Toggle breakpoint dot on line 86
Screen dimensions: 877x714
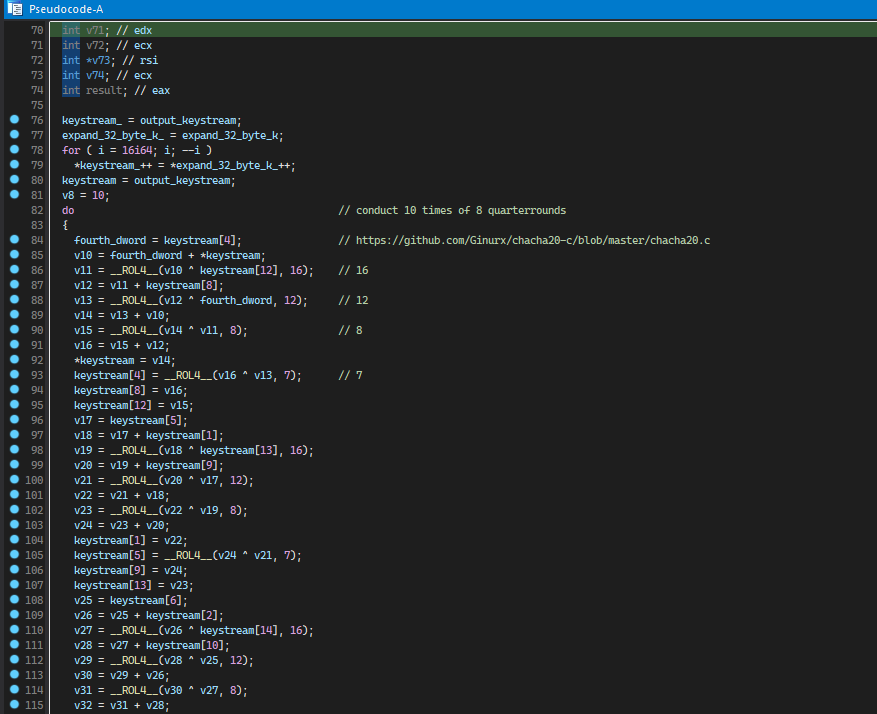(15, 269)
